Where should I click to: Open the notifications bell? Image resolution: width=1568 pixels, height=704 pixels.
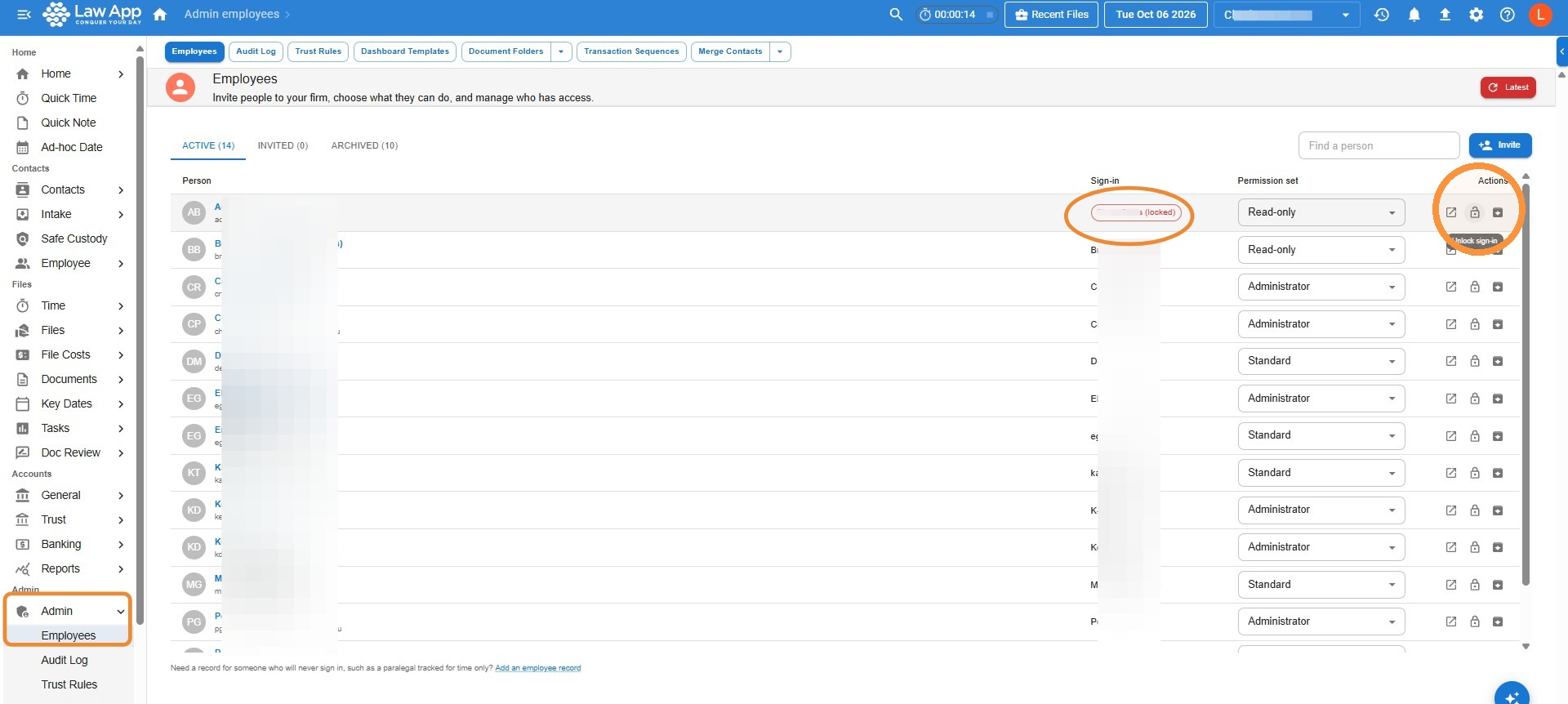(1414, 15)
